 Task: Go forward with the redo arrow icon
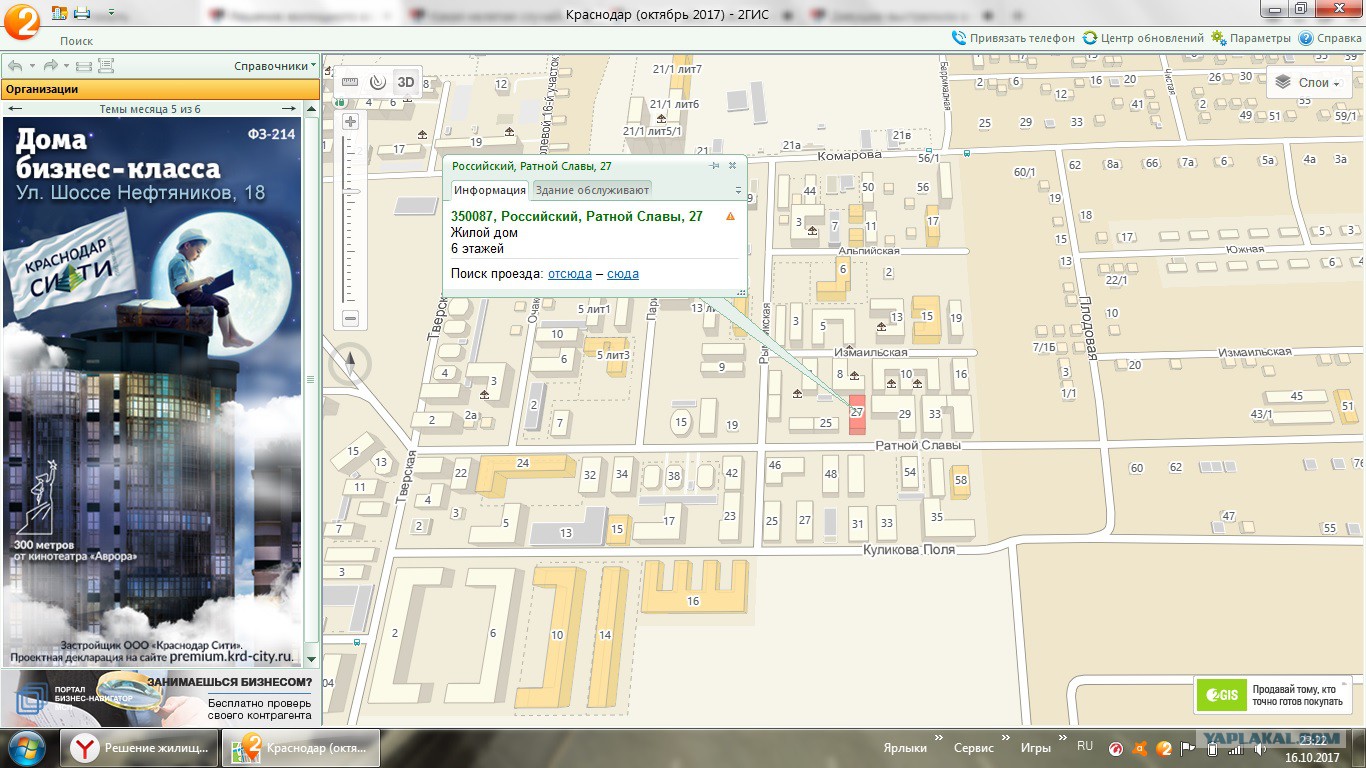tap(49, 66)
